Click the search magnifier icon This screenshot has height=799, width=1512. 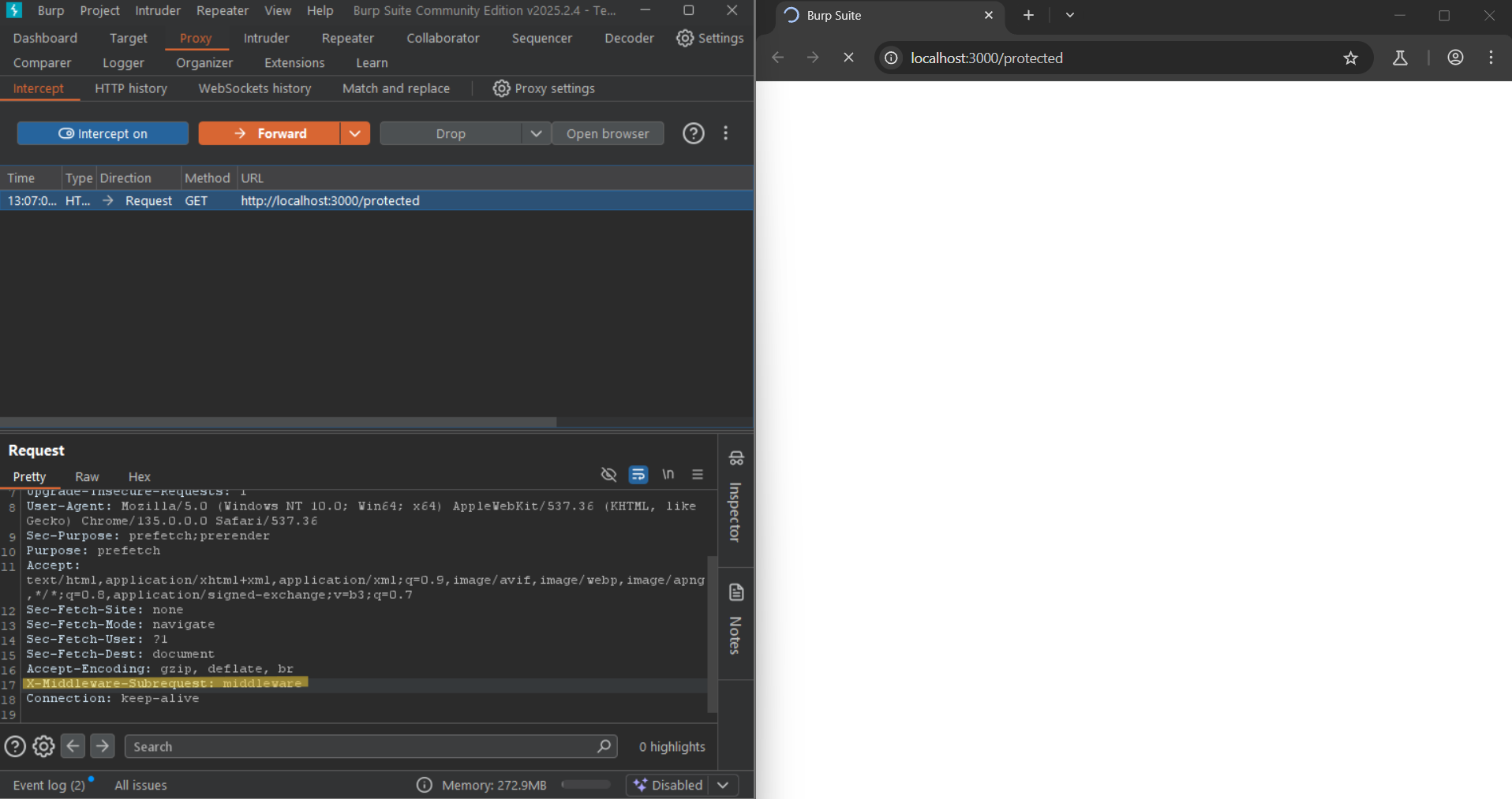point(604,745)
